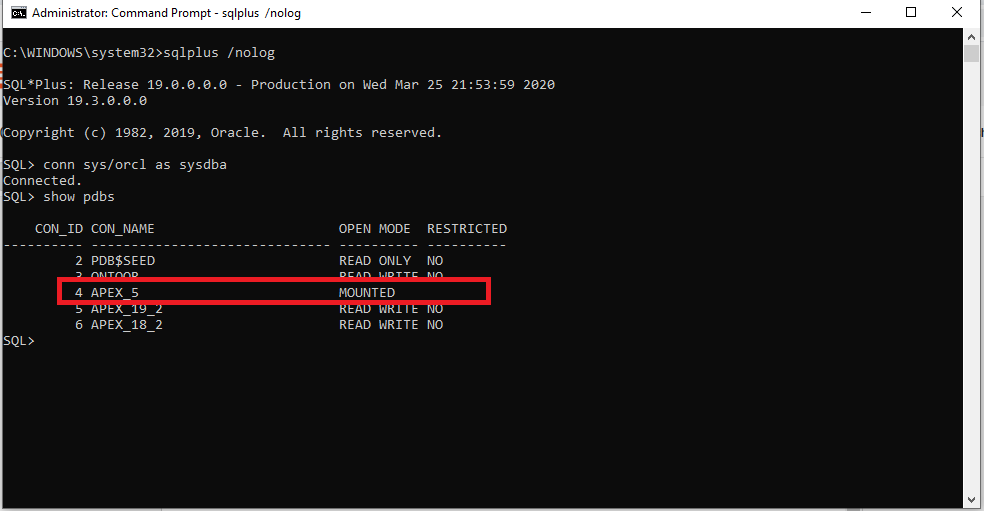984x511 pixels.
Task: Maximize the Command Prompt window
Action: click(x=911, y=13)
